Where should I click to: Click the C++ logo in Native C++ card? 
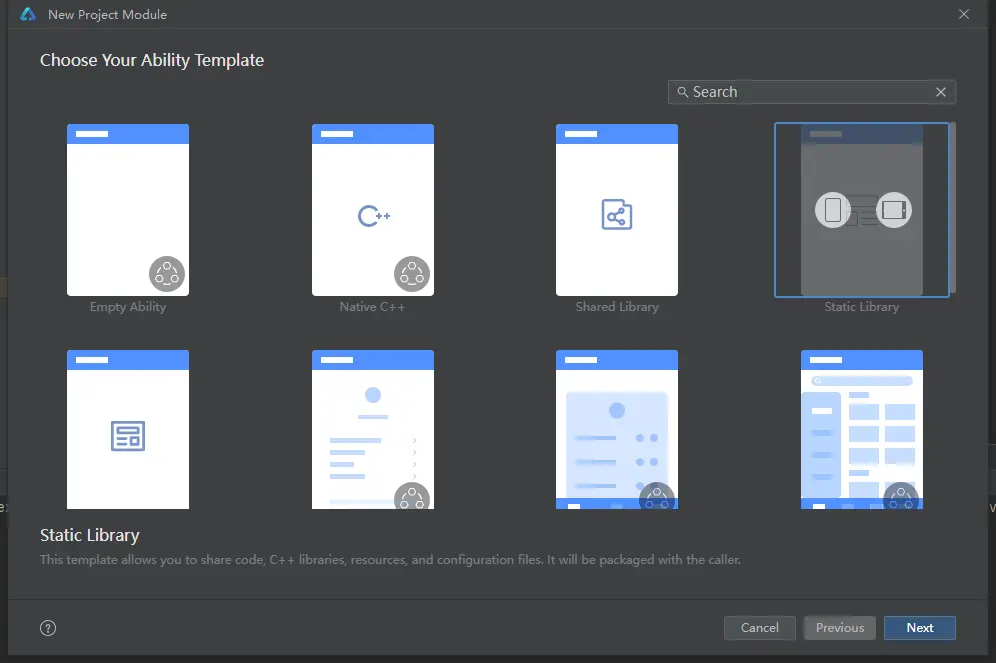[374, 216]
